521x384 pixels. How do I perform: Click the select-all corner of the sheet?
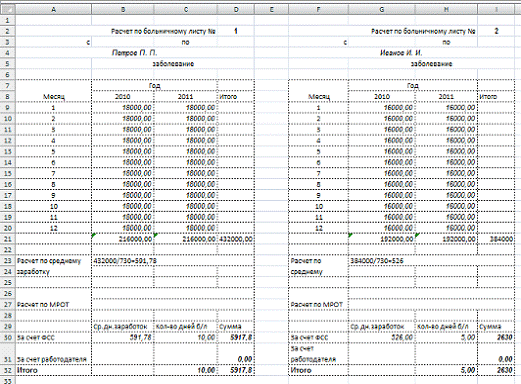click(x=8, y=10)
